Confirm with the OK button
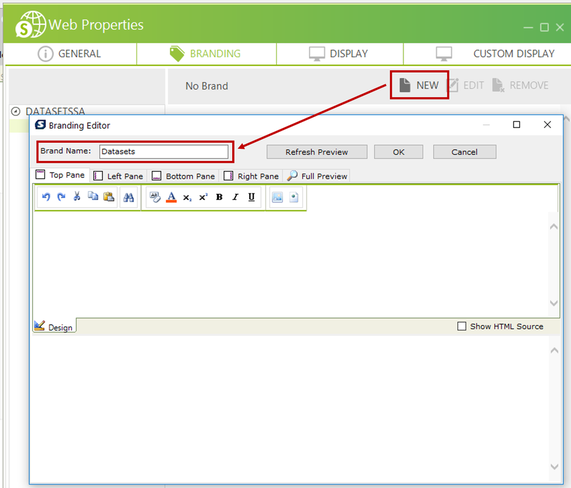This screenshot has height=488, width=571. pos(399,152)
